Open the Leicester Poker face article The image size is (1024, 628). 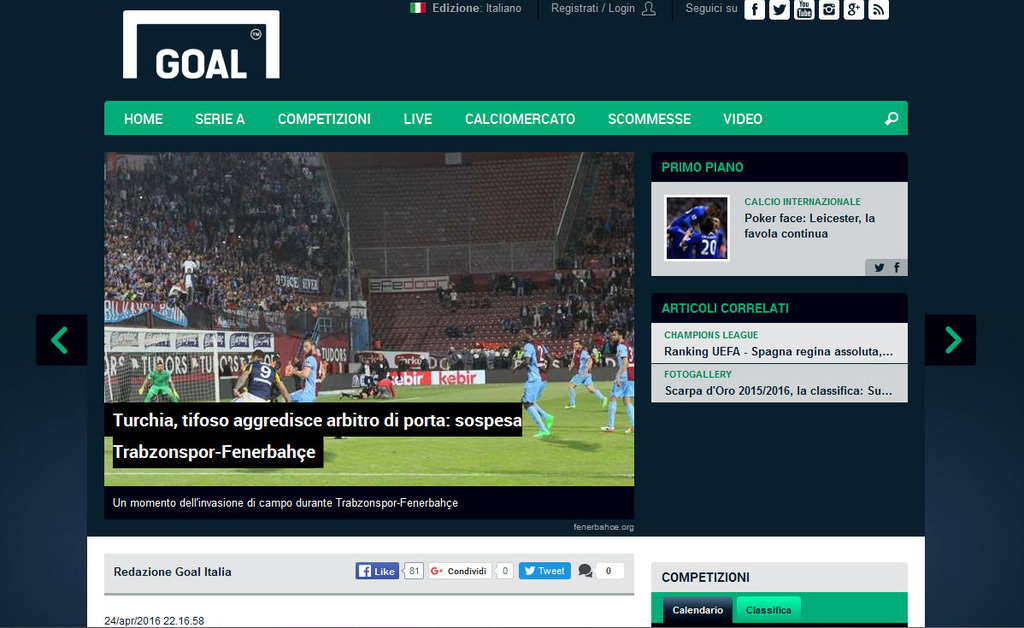[x=809, y=226]
